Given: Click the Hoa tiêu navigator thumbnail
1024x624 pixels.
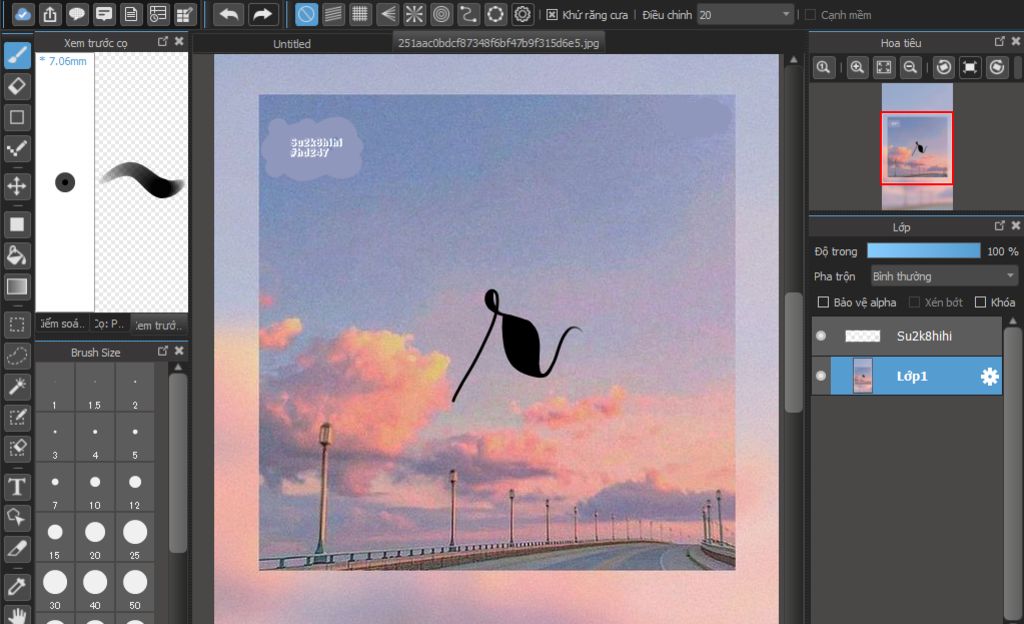Looking at the screenshot, I should 917,147.
